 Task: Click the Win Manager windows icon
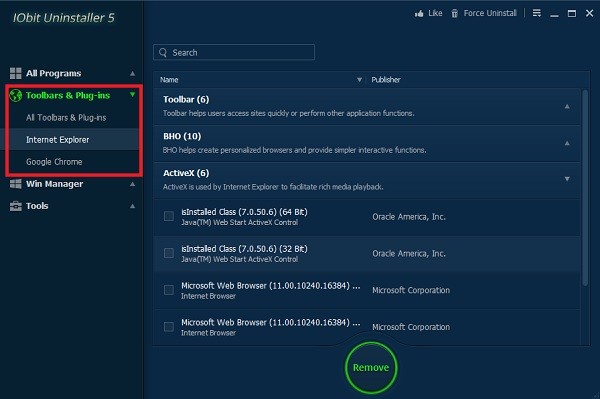point(16,184)
